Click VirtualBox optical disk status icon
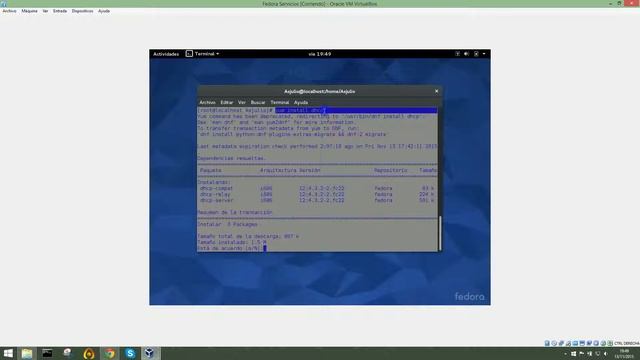 (x=554, y=343)
